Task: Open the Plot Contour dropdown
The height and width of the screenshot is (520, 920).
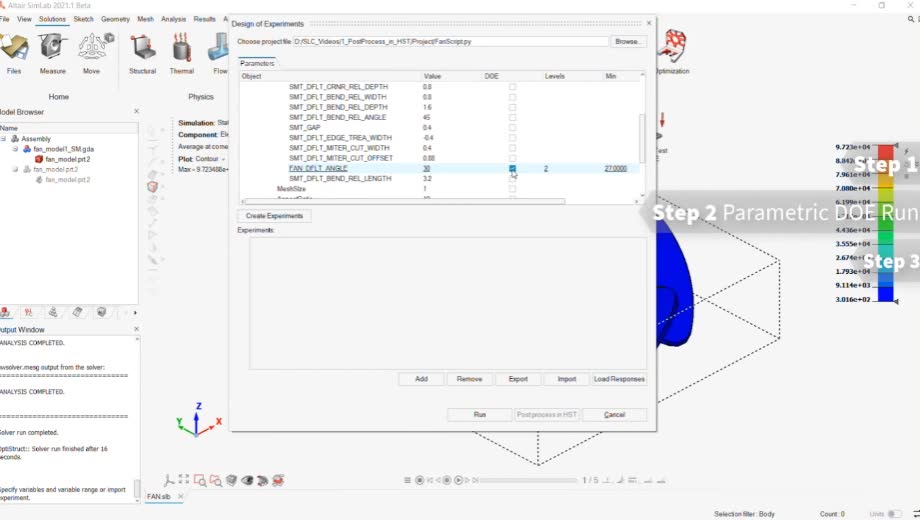Action: click(x=224, y=158)
